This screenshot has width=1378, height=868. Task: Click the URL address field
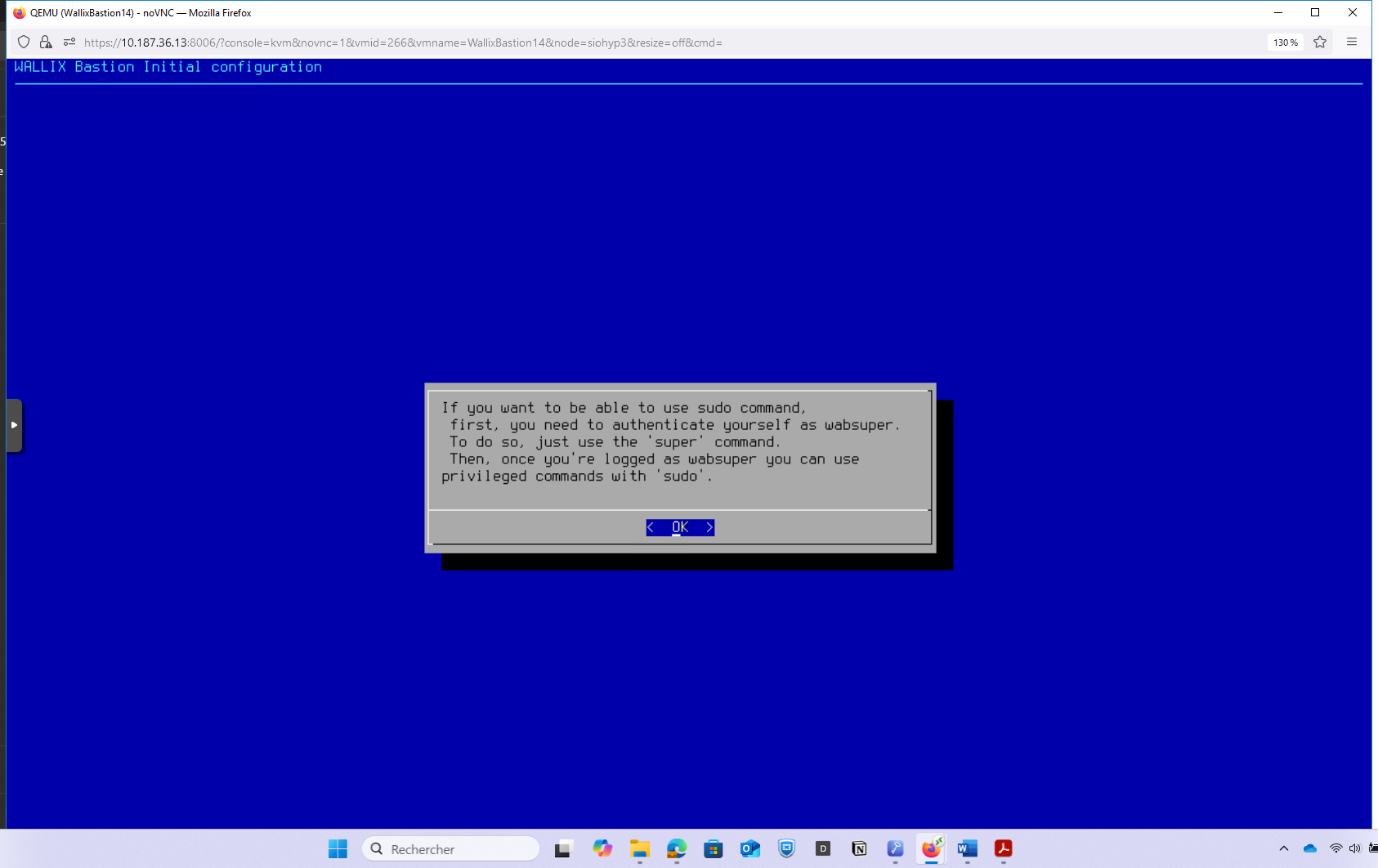tap(572, 43)
